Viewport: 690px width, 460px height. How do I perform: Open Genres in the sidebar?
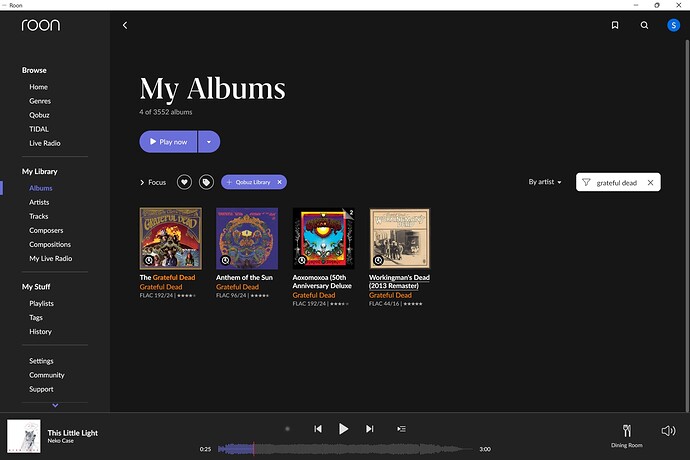[x=40, y=101]
